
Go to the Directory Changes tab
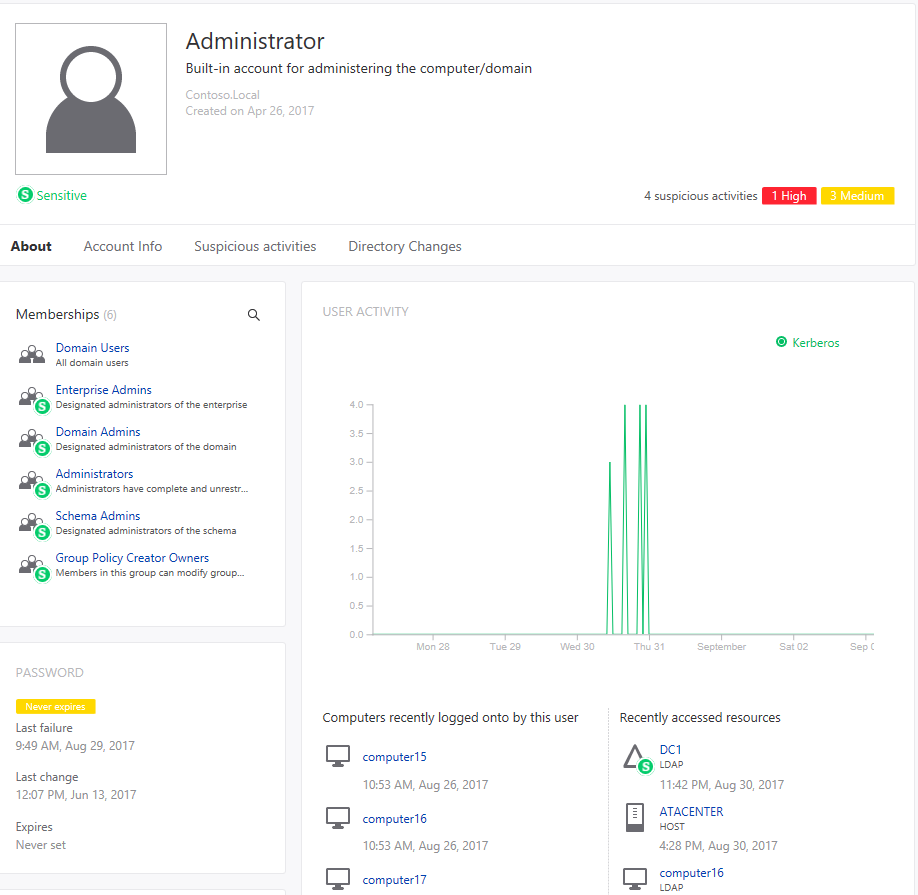(x=405, y=246)
